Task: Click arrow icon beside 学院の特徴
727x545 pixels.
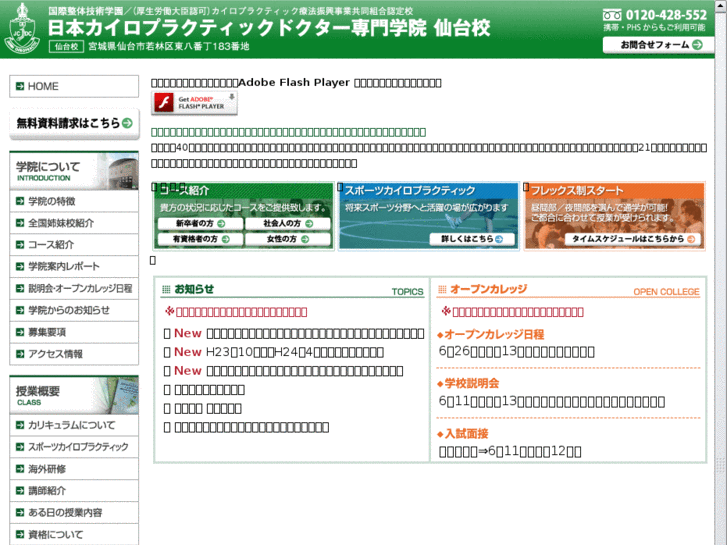Action: [20, 201]
